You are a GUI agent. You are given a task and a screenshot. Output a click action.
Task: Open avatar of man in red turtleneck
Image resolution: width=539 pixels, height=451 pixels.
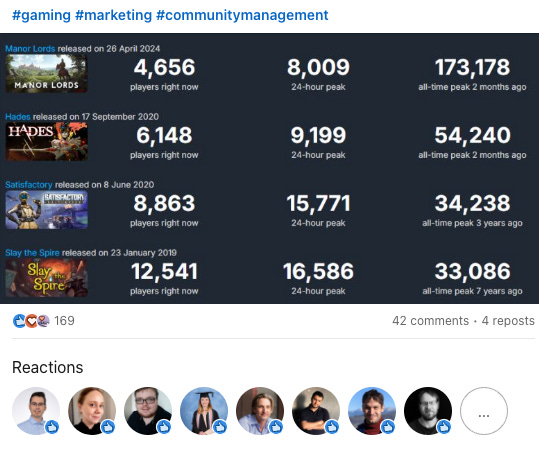372,411
